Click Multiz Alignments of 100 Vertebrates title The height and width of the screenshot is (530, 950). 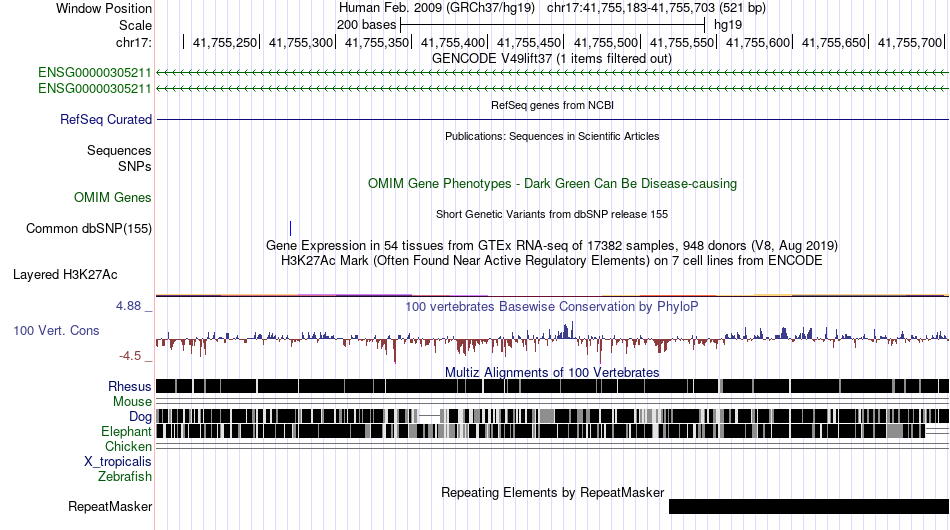pyautogui.click(x=552, y=372)
